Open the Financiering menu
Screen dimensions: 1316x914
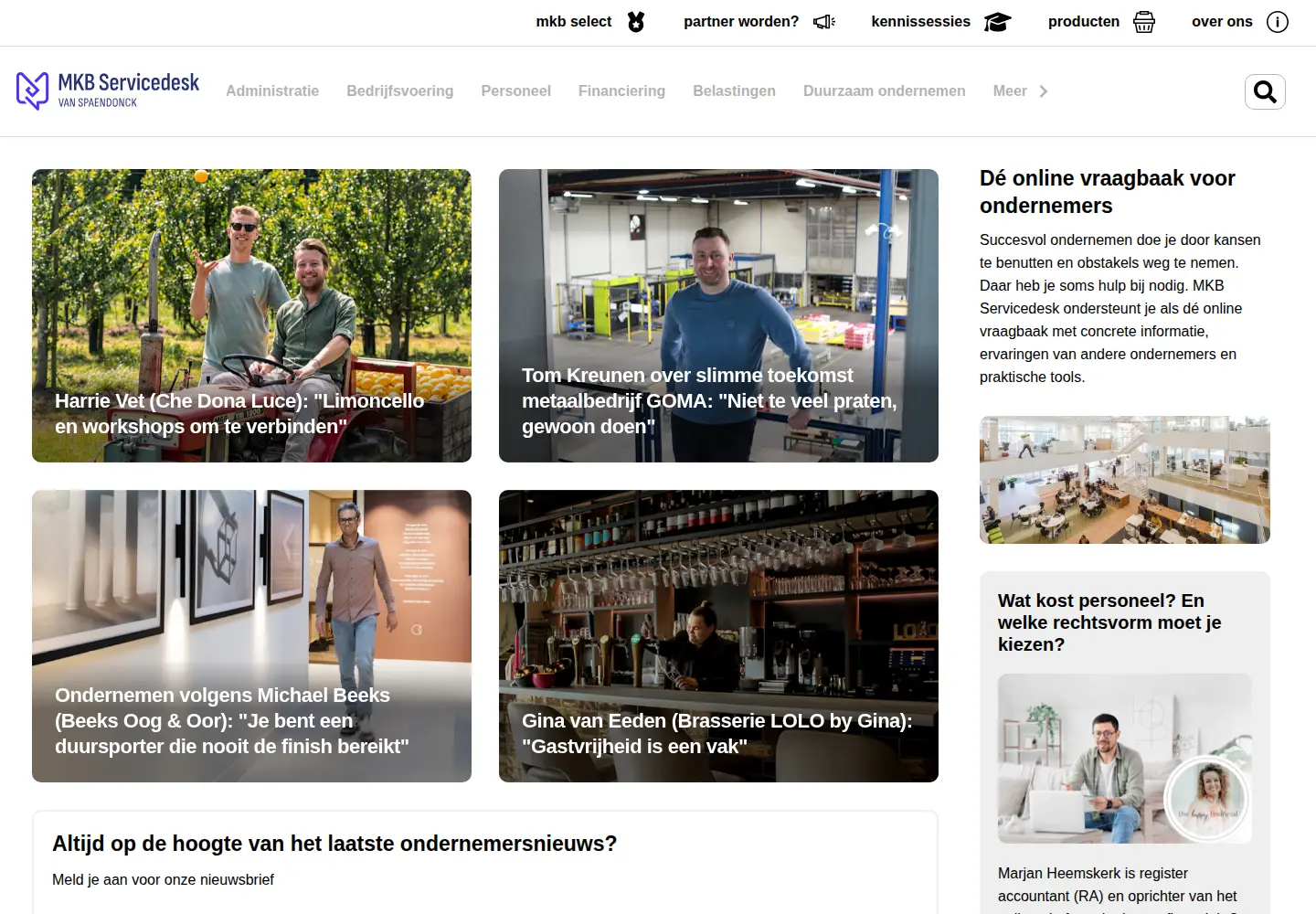[x=621, y=91]
